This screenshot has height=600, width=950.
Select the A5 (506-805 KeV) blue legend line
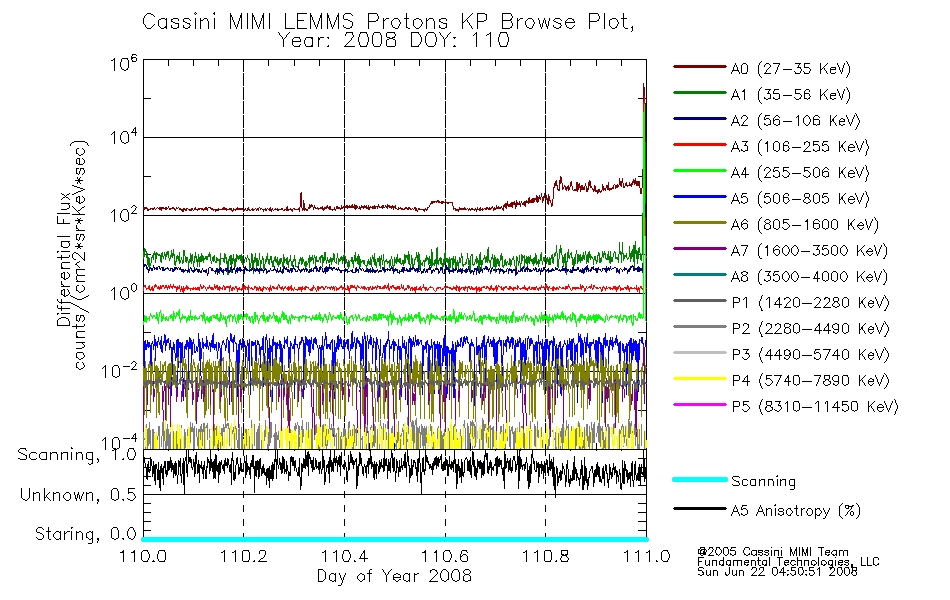[700, 197]
